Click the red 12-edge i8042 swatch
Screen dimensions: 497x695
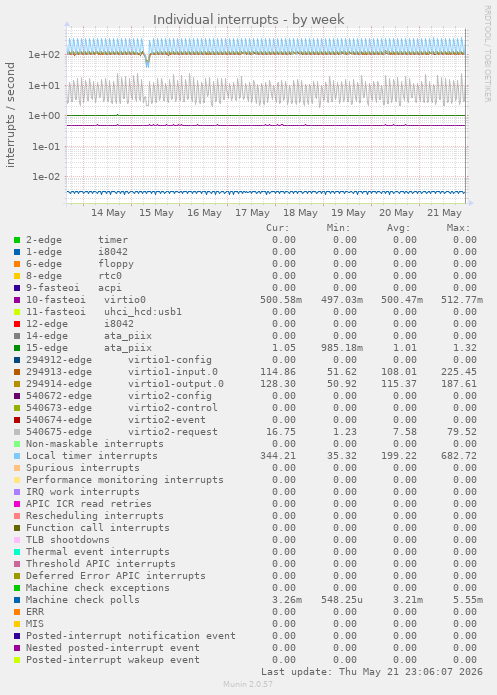(x=17, y=324)
